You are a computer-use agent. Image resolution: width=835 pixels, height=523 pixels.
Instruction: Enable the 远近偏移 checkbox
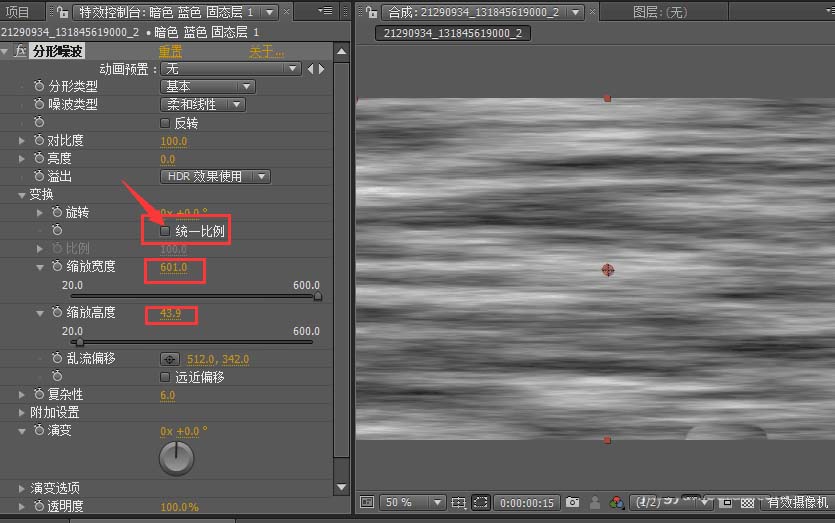pos(165,377)
